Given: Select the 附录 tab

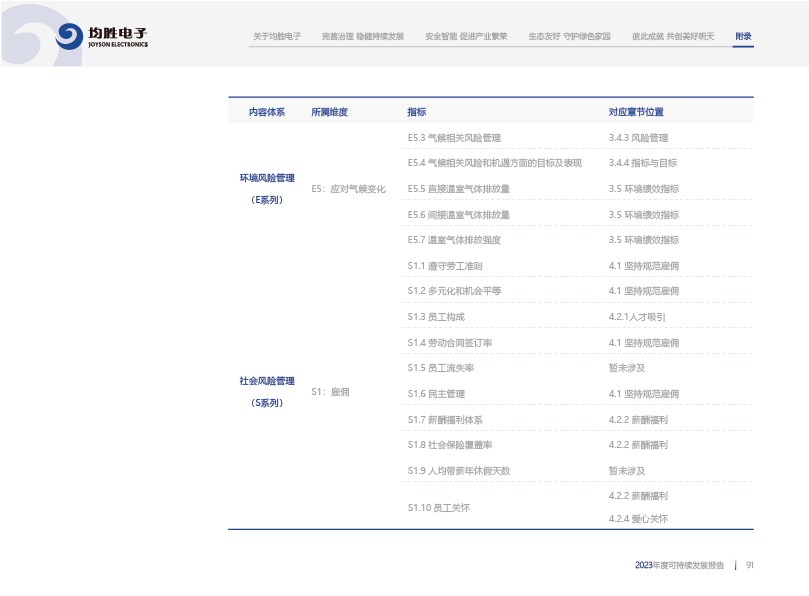Looking at the screenshot, I should pyautogui.click(x=743, y=36).
